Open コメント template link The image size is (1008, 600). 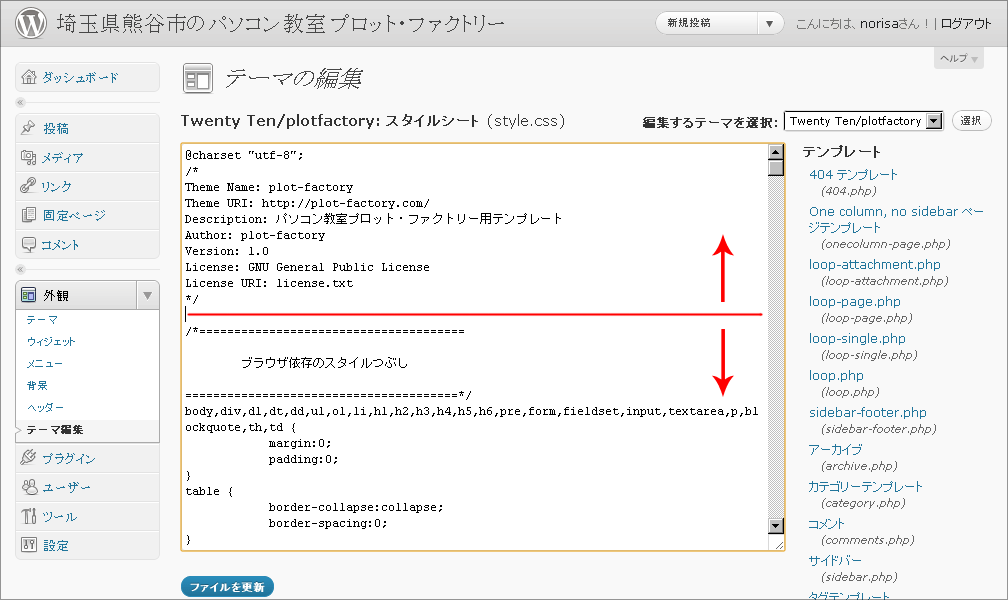pos(826,523)
